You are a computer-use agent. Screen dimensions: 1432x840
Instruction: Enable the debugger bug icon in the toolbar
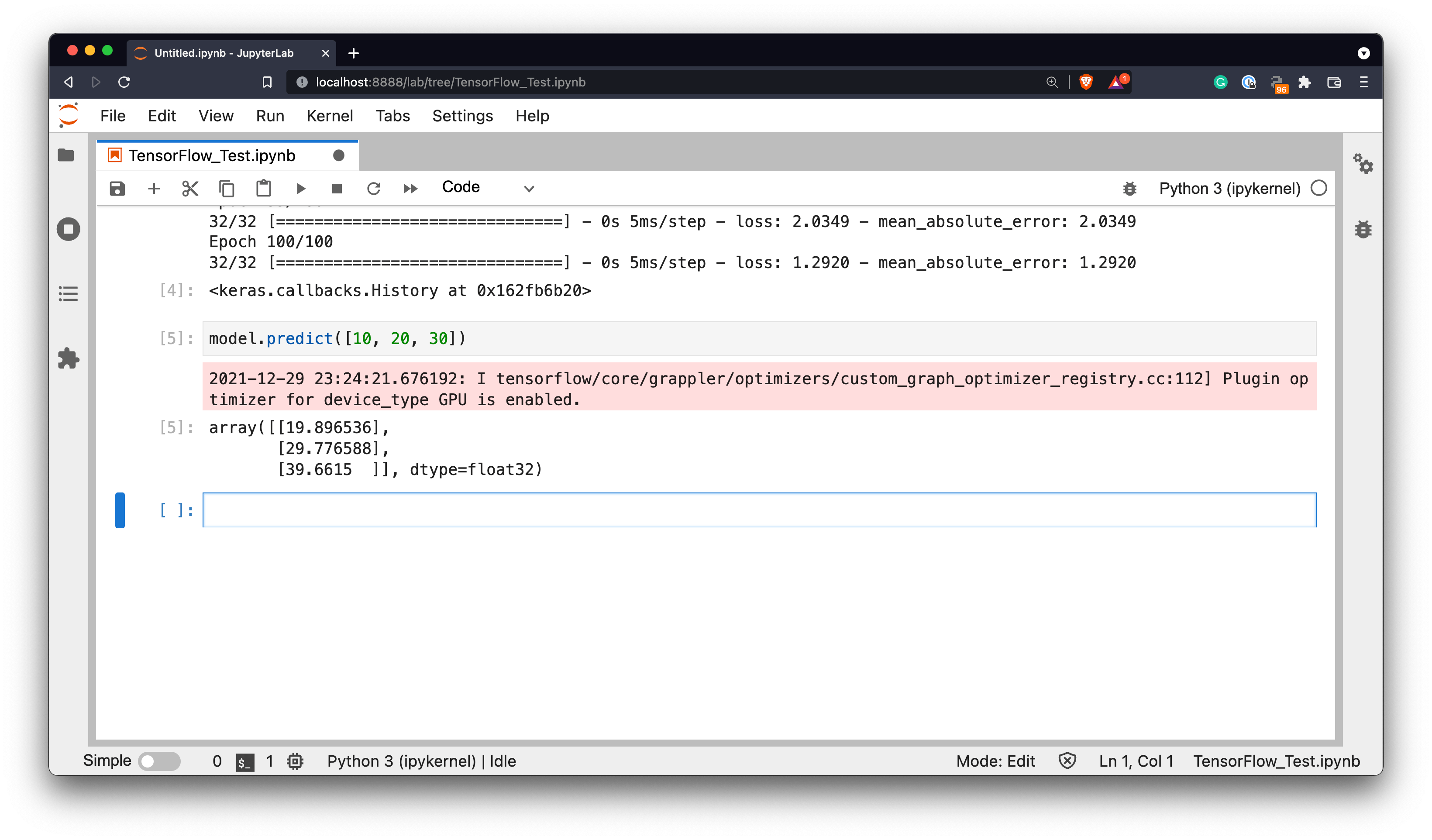point(1130,189)
